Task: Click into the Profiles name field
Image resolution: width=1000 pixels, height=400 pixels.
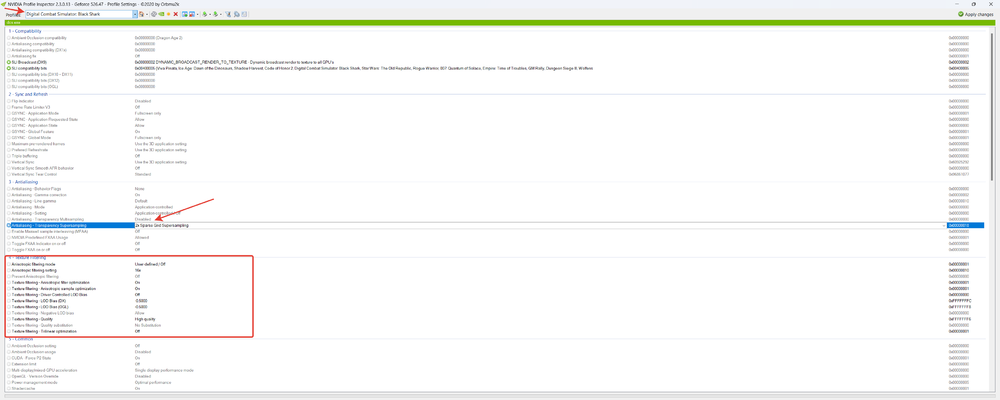Action: click(x=78, y=14)
